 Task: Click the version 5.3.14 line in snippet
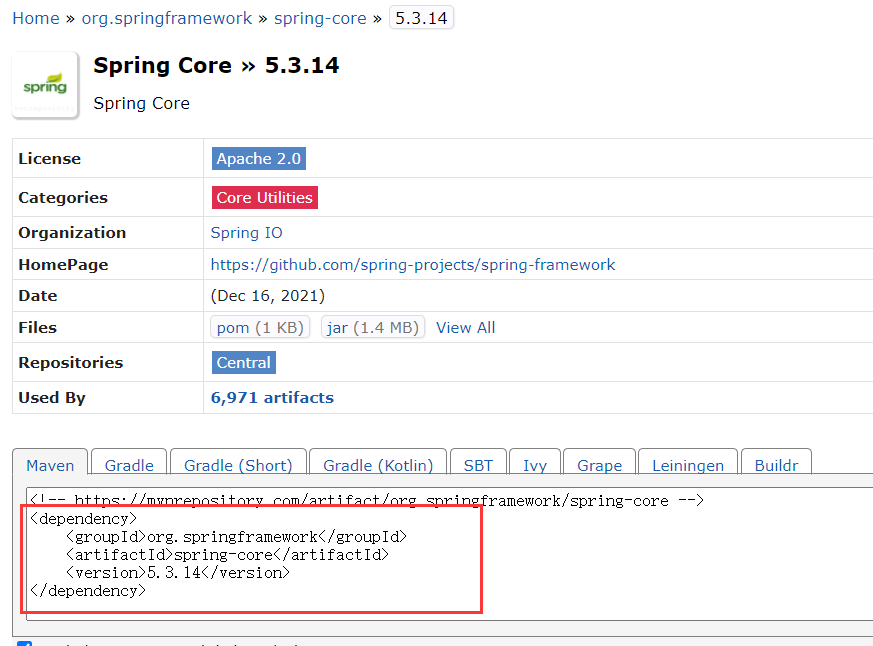click(178, 572)
